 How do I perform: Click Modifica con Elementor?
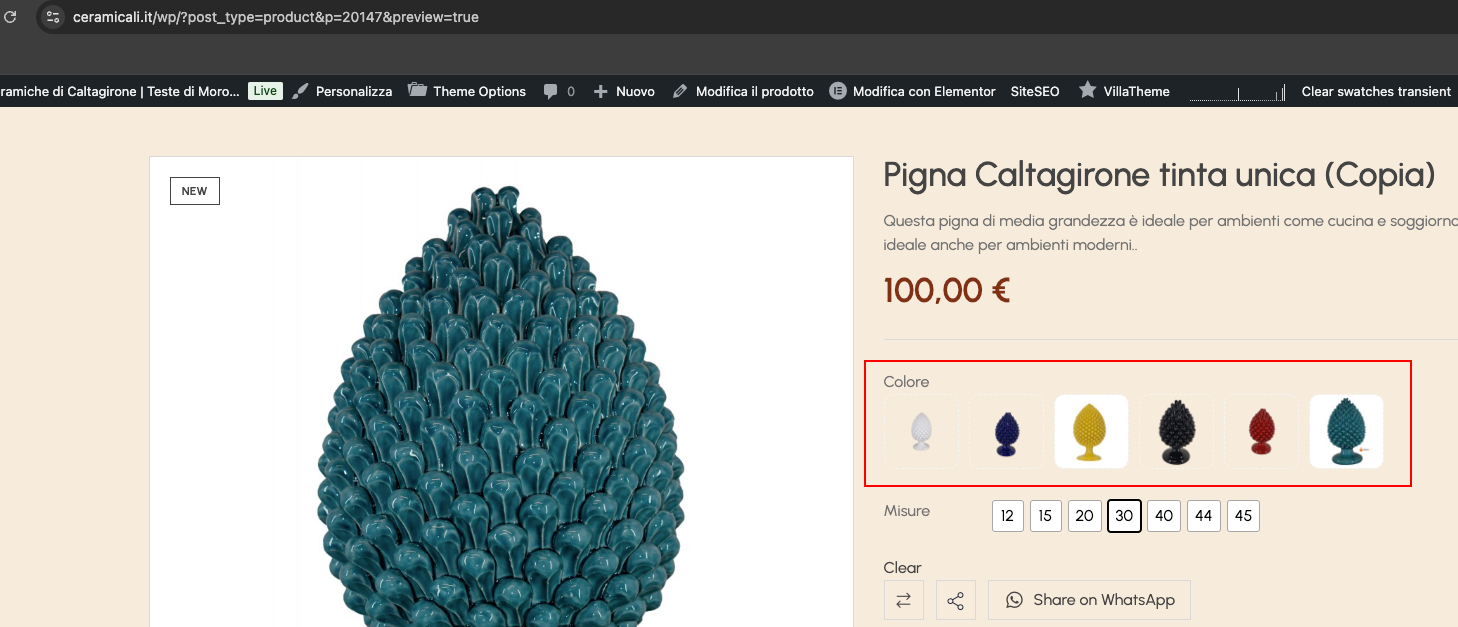(913, 91)
